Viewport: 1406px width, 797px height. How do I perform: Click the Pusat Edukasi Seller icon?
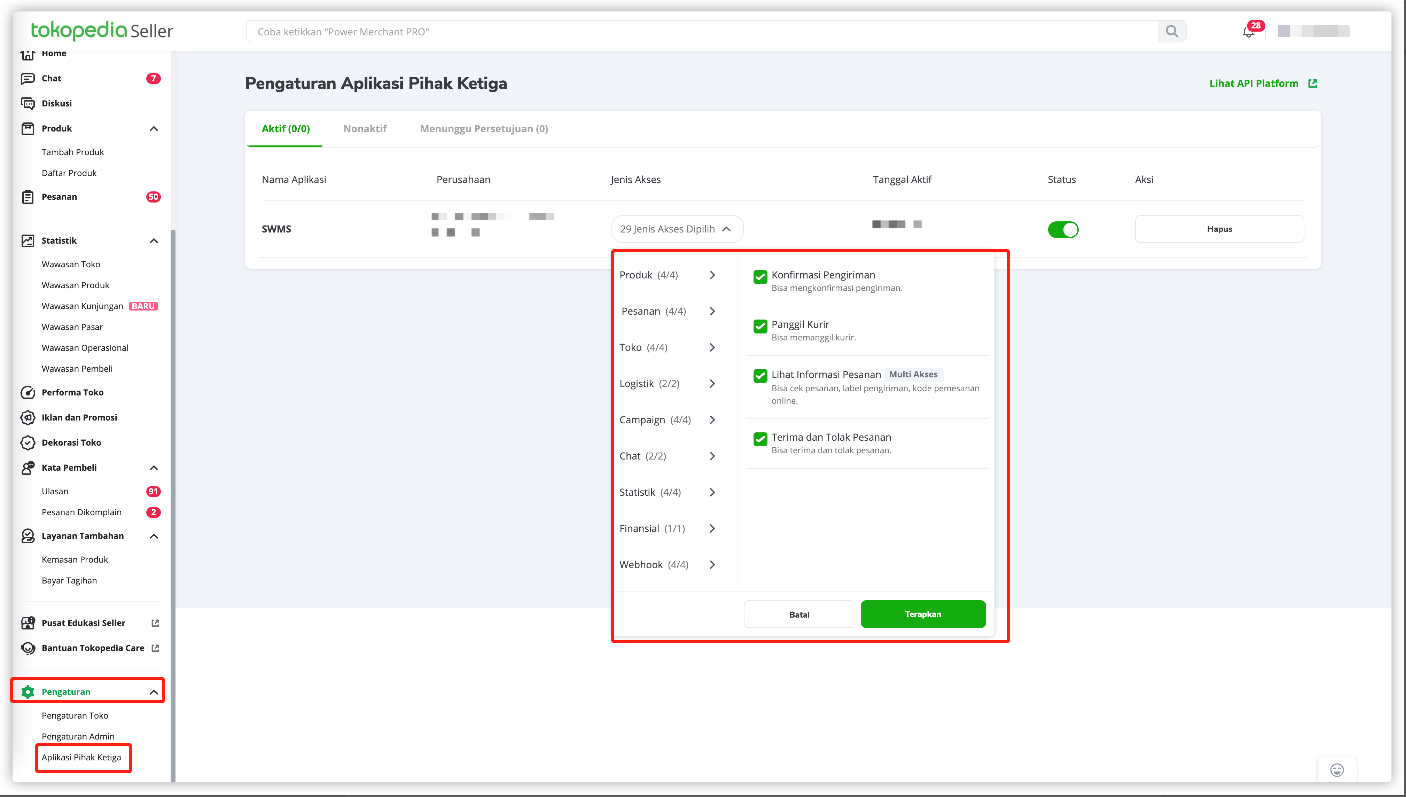pos(28,623)
